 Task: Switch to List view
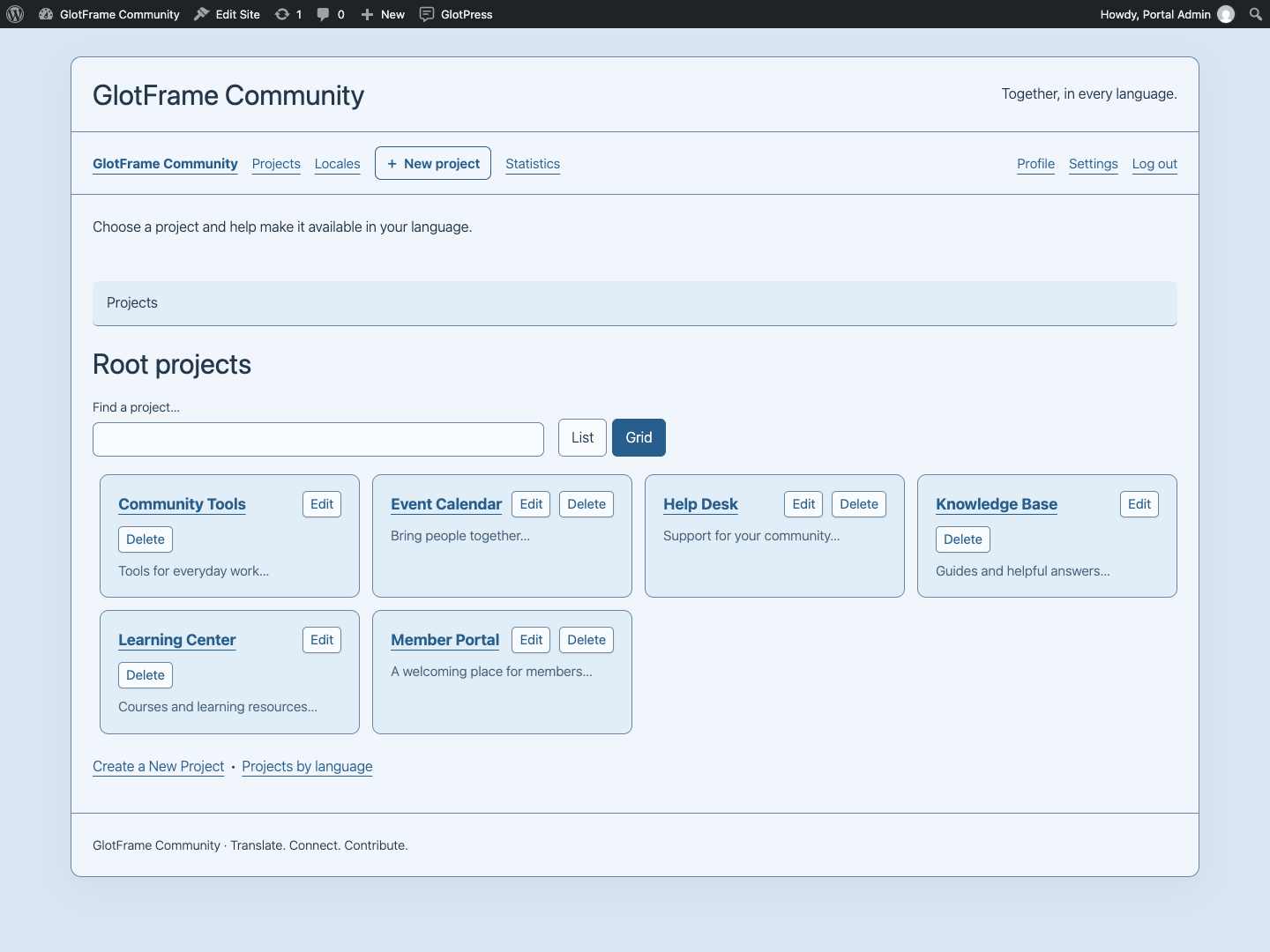[x=582, y=437]
